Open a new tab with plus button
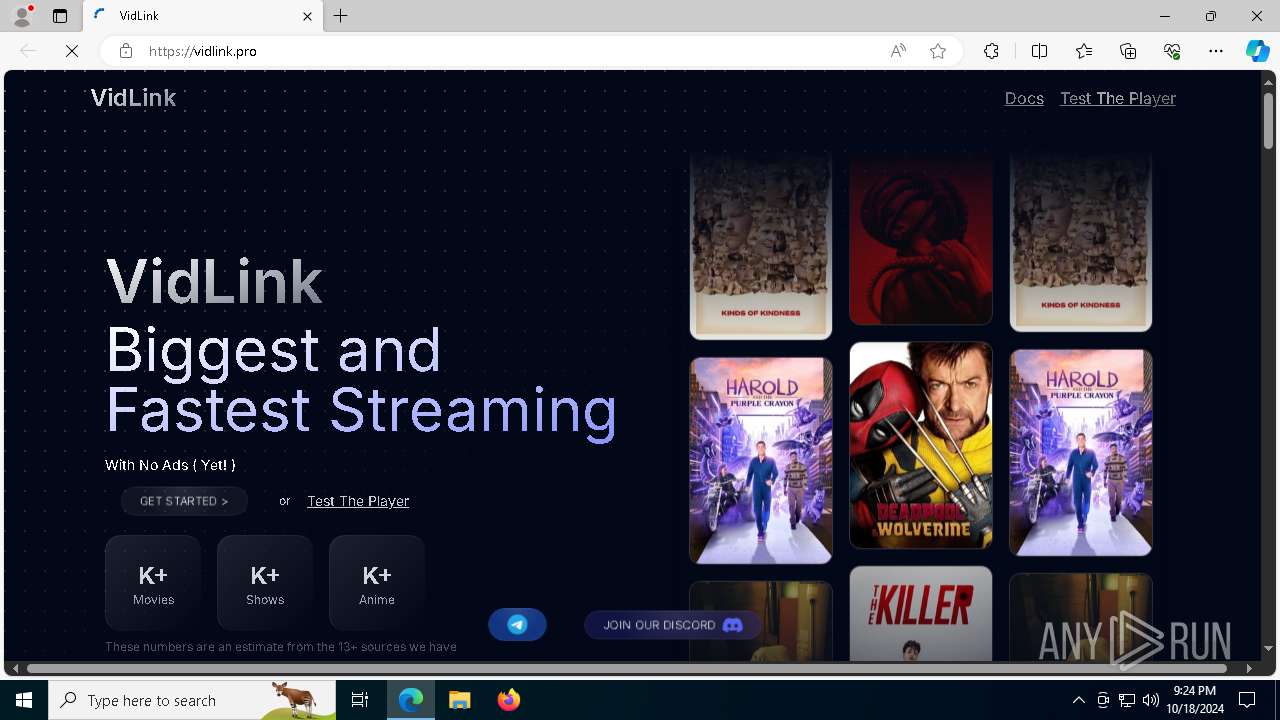The height and width of the screenshot is (720, 1280). [341, 16]
